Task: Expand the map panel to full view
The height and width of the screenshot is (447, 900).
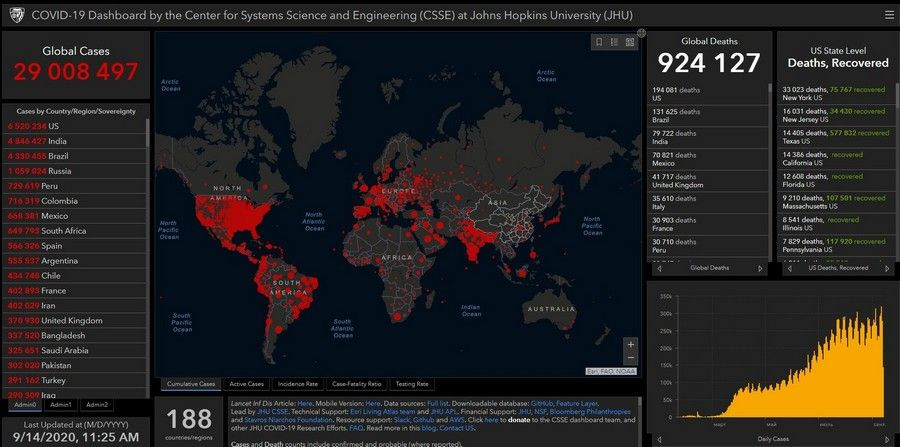Action: click(641, 34)
